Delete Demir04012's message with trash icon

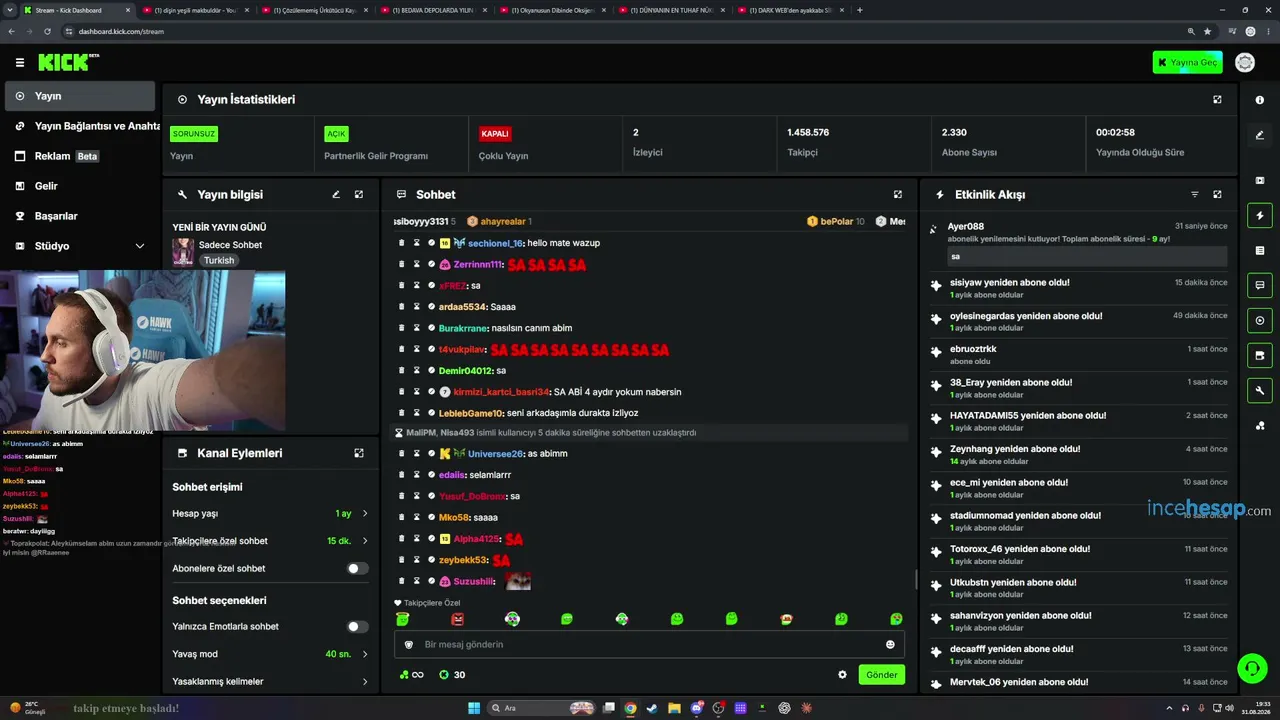click(x=402, y=371)
